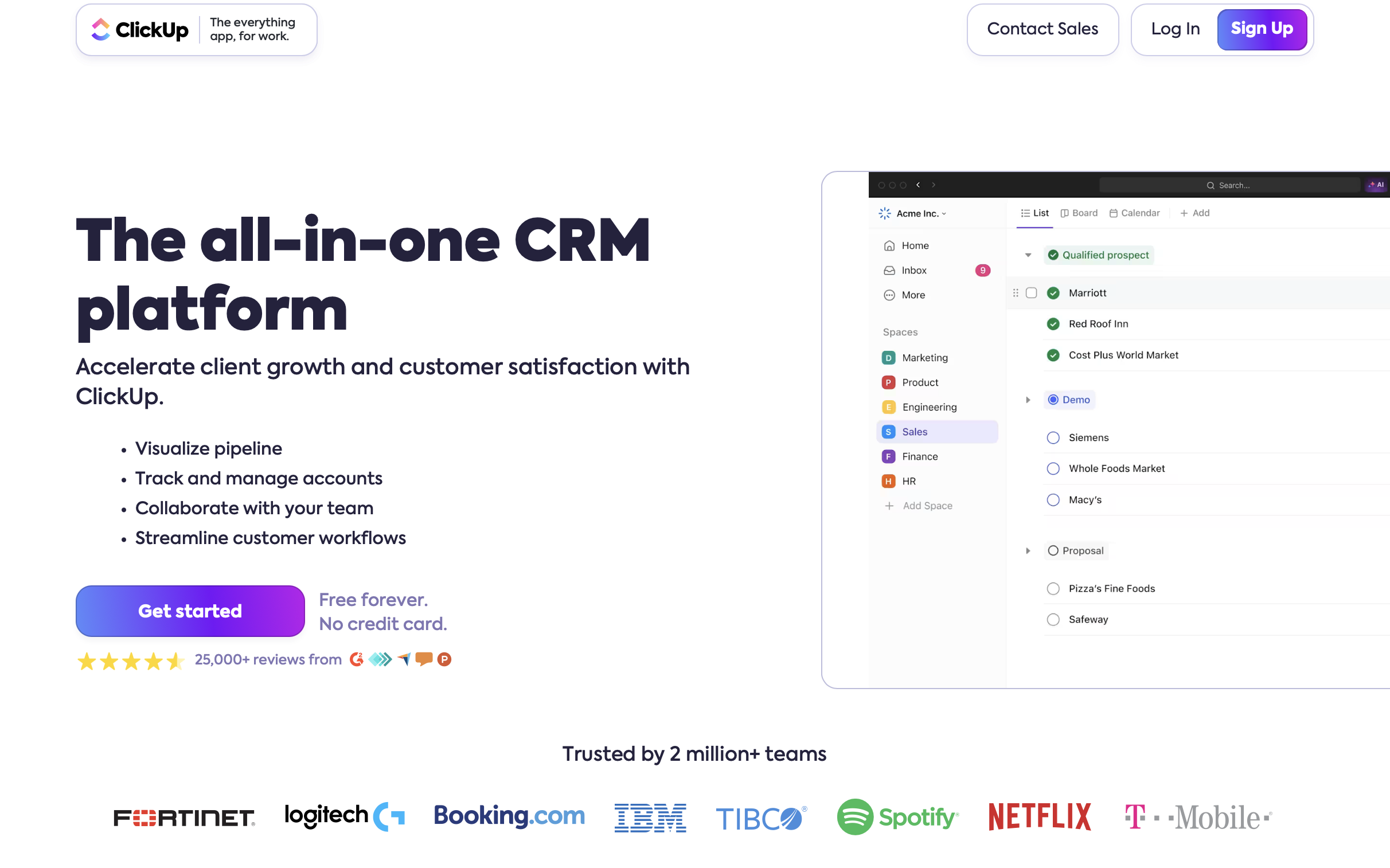Open the Product Hunt review icon
Viewport: 1390px width, 868px height.
444,659
